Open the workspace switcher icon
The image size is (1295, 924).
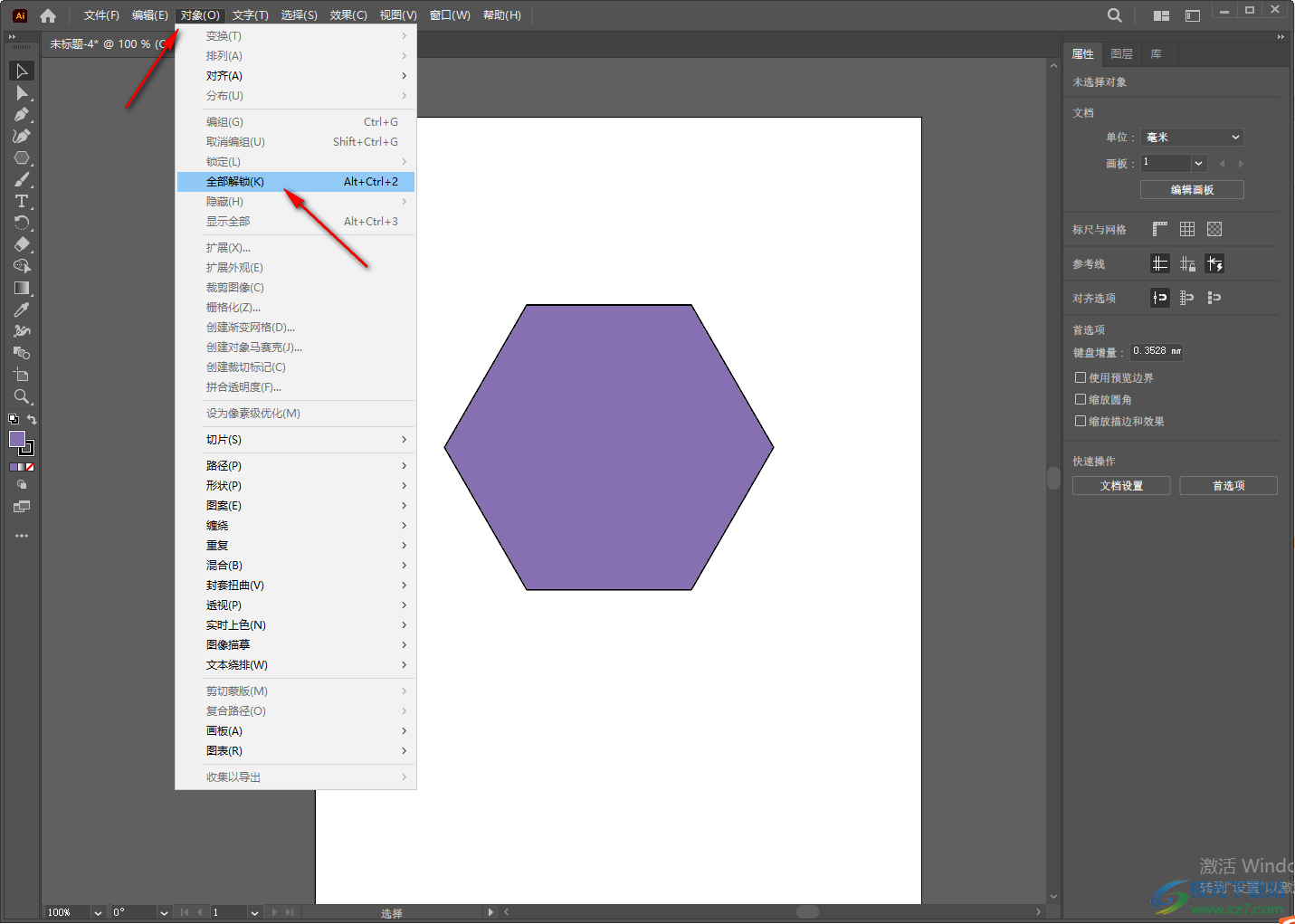click(1193, 15)
